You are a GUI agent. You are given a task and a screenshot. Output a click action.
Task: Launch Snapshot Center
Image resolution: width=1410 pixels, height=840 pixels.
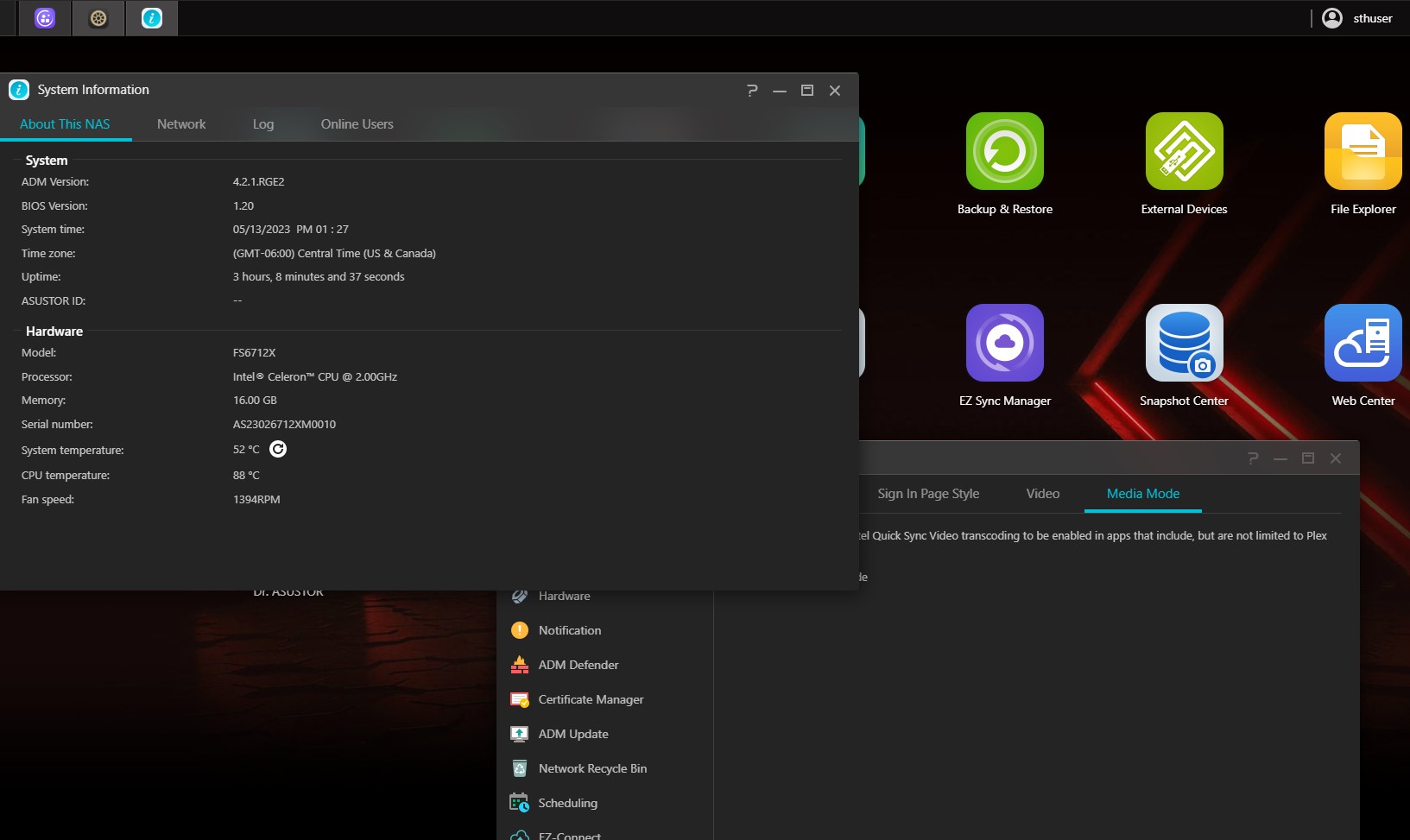click(x=1184, y=344)
